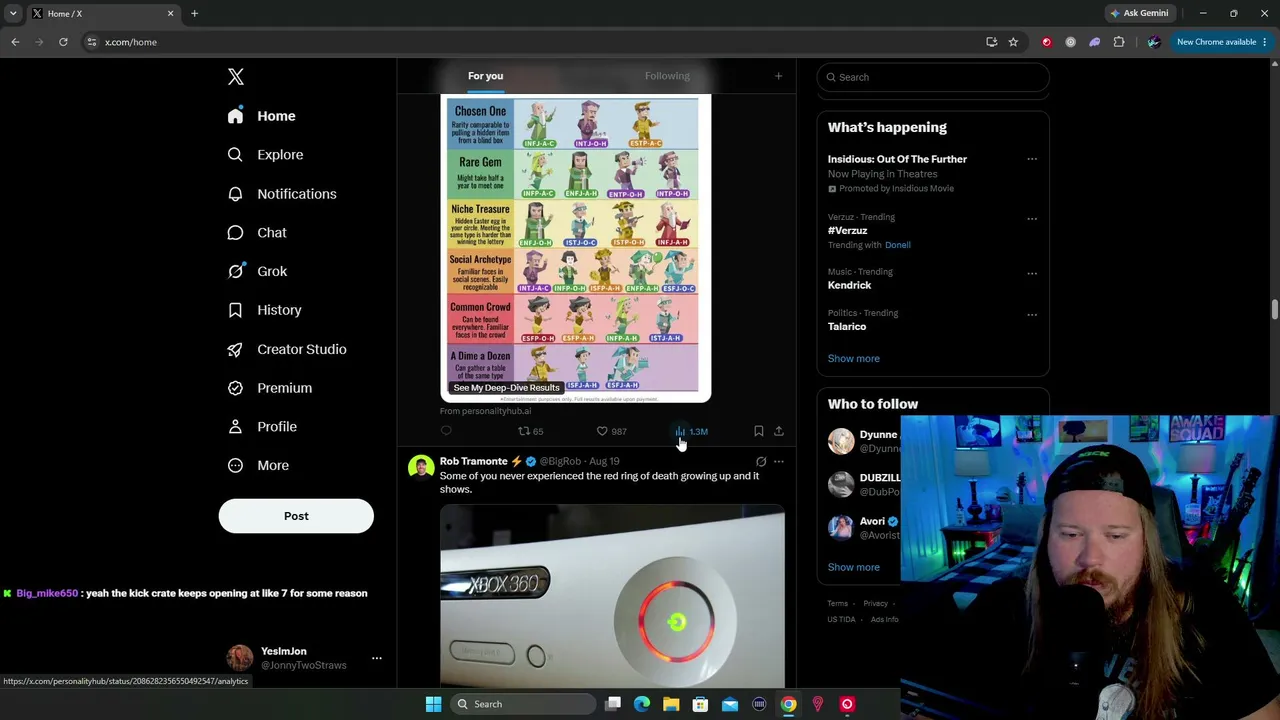1280x720 pixels.
Task: Launch Microsoft Edge from the taskbar
Action: tap(642, 704)
